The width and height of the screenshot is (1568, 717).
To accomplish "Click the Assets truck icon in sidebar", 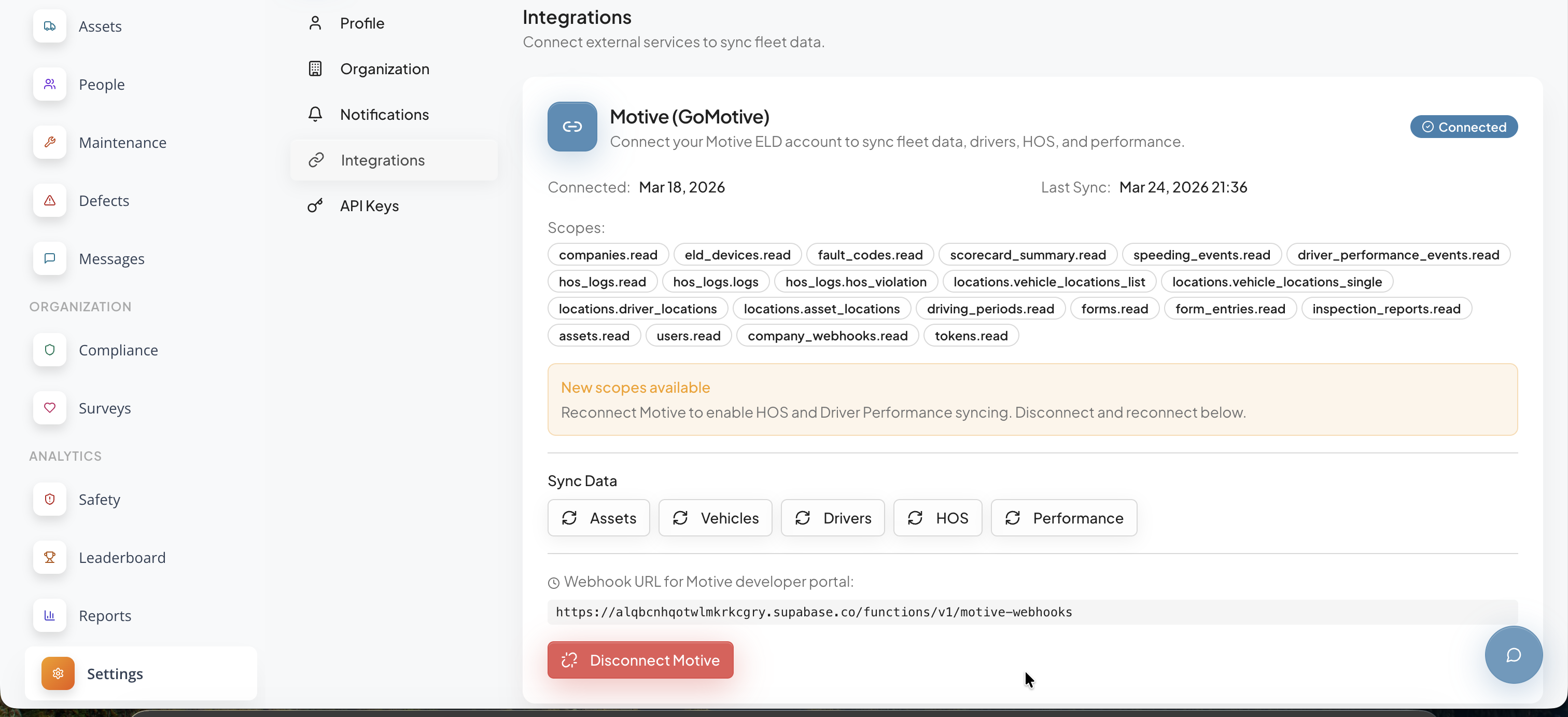I will [50, 26].
